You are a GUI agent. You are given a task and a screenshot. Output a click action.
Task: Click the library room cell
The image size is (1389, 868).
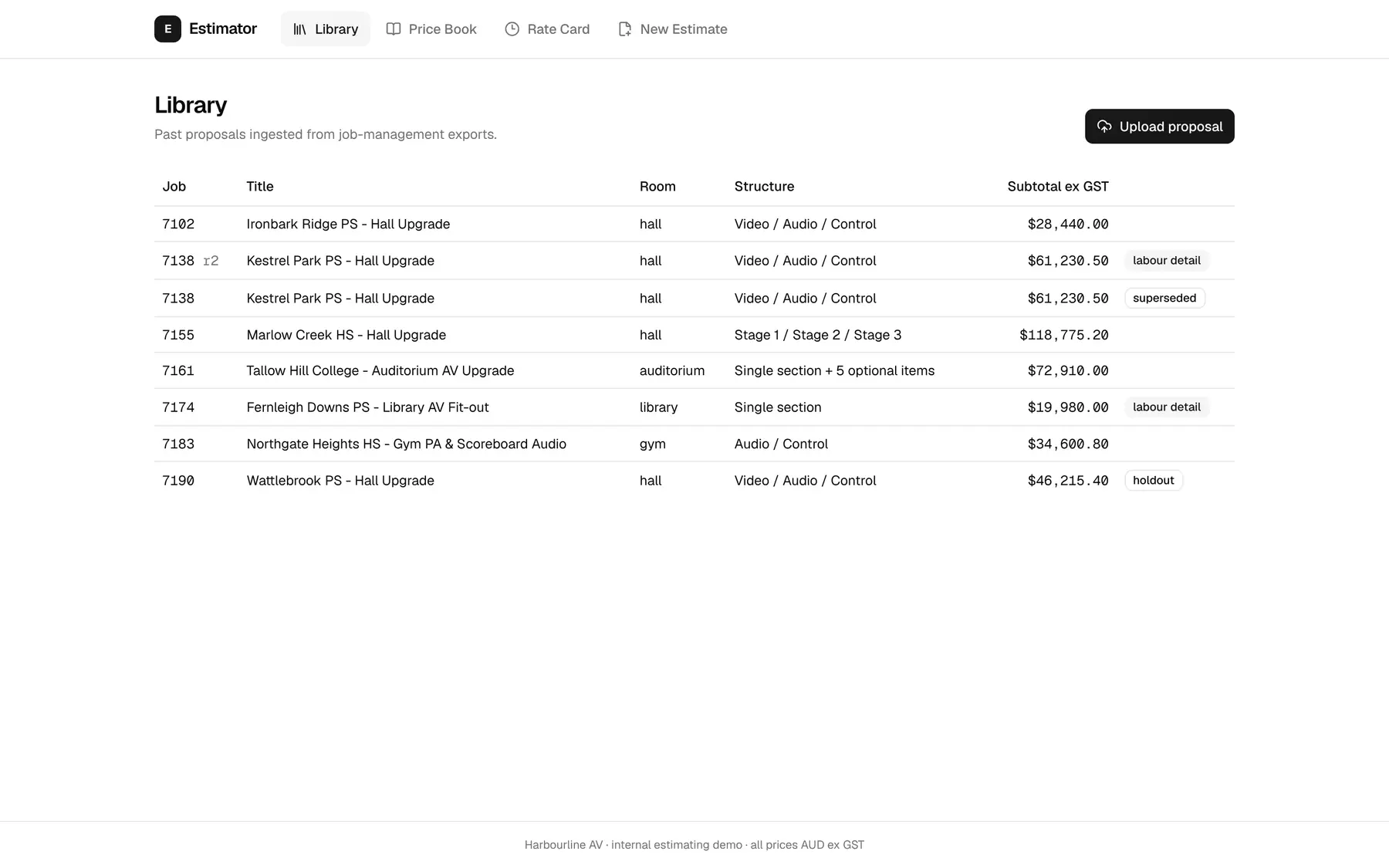click(x=658, y=407)
